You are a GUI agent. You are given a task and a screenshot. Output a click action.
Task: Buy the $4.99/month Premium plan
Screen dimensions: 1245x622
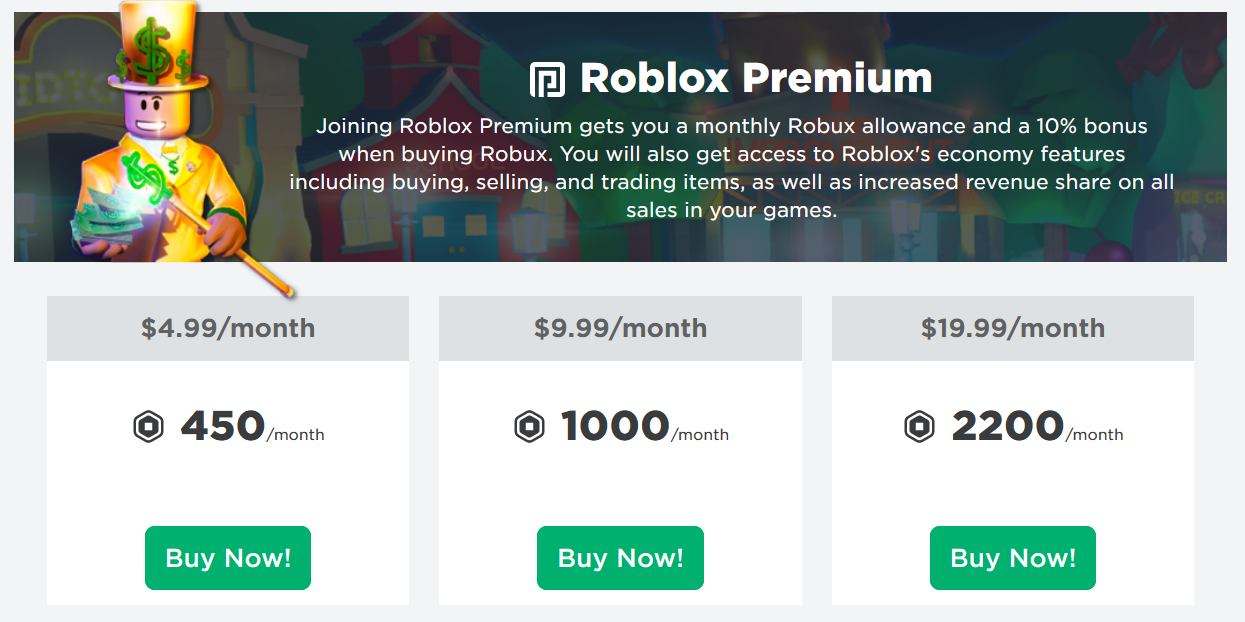pos(228,558)
